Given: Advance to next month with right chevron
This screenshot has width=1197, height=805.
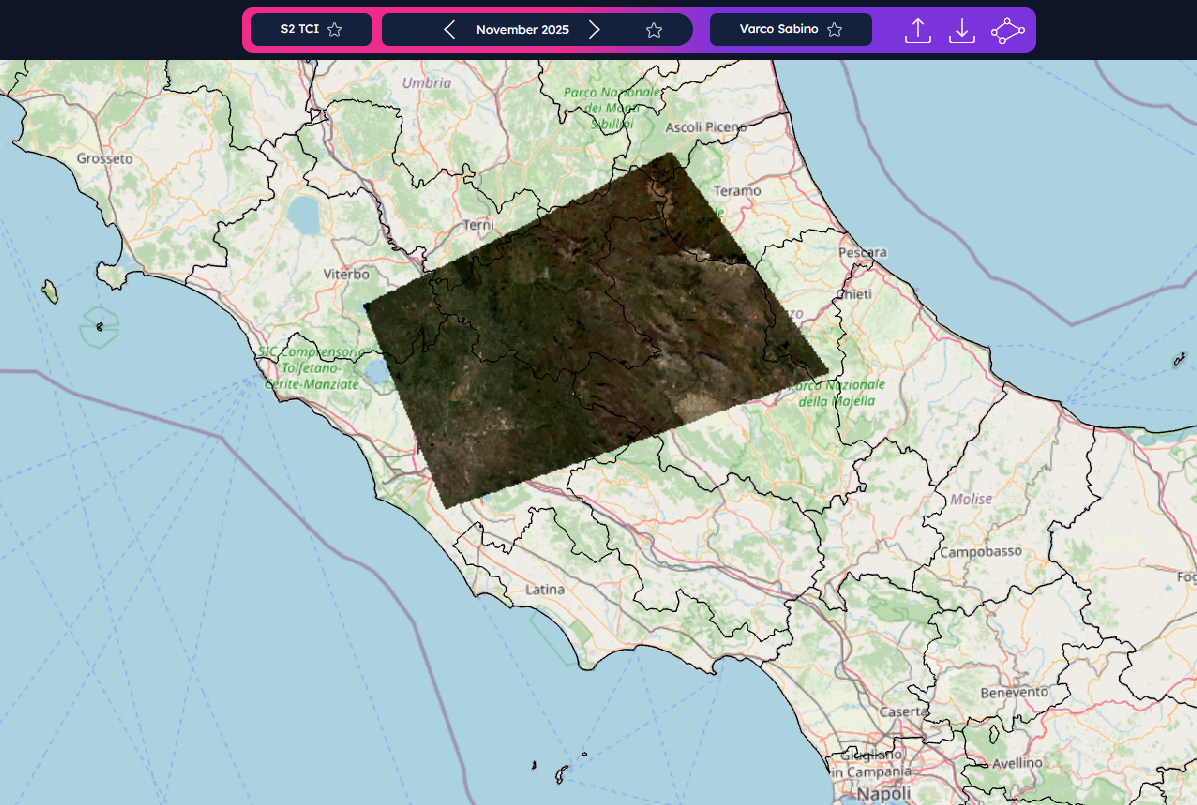Looking at the screenshot, I should click(x=594, y=30).
